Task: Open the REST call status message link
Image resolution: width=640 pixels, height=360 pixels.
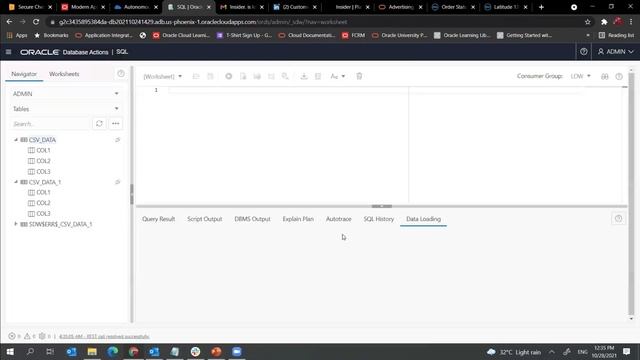Action: tap(104, 337)
